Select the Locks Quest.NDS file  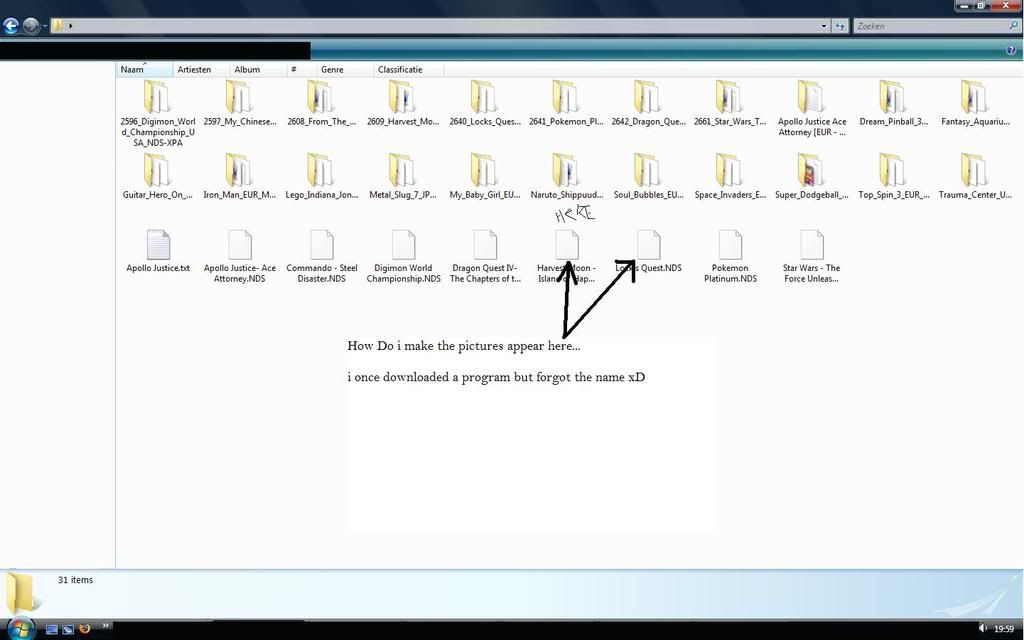[648, 251]
